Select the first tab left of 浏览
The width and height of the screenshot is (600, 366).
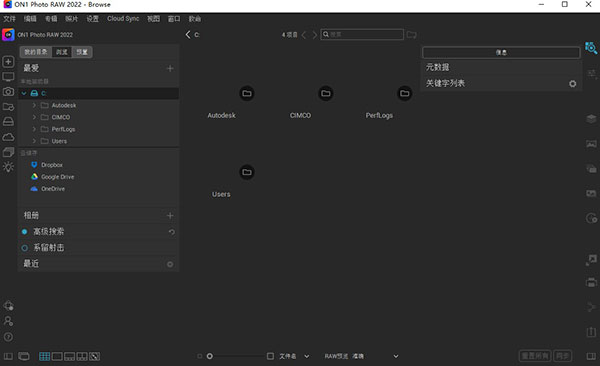(x=36, y=52)
